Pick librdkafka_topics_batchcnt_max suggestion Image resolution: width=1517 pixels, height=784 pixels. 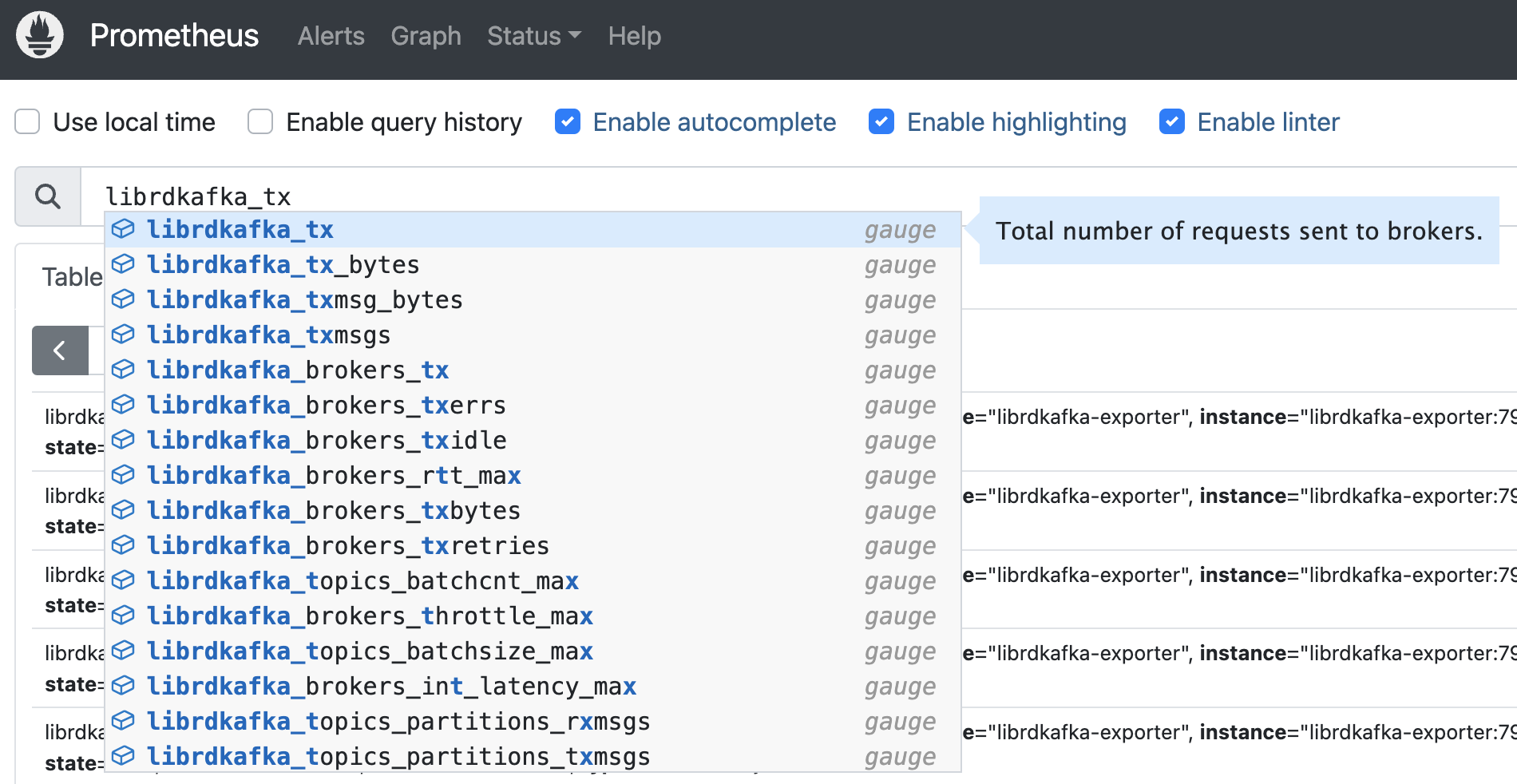coord(533,580)
